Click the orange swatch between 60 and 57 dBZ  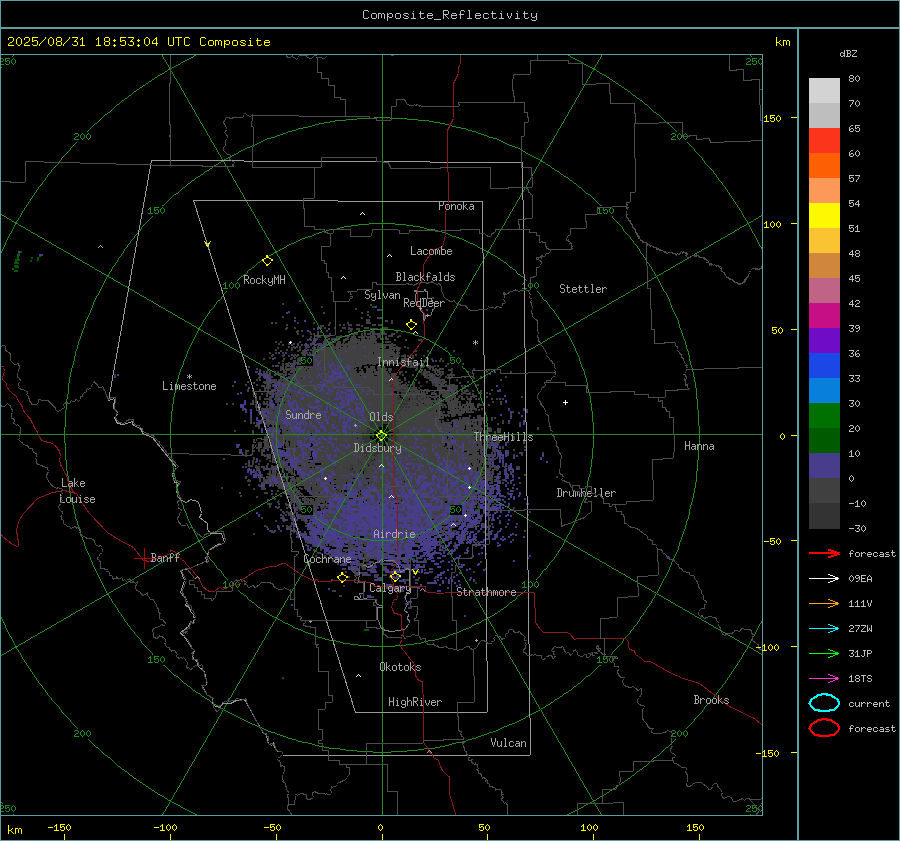tap(824, 165)
